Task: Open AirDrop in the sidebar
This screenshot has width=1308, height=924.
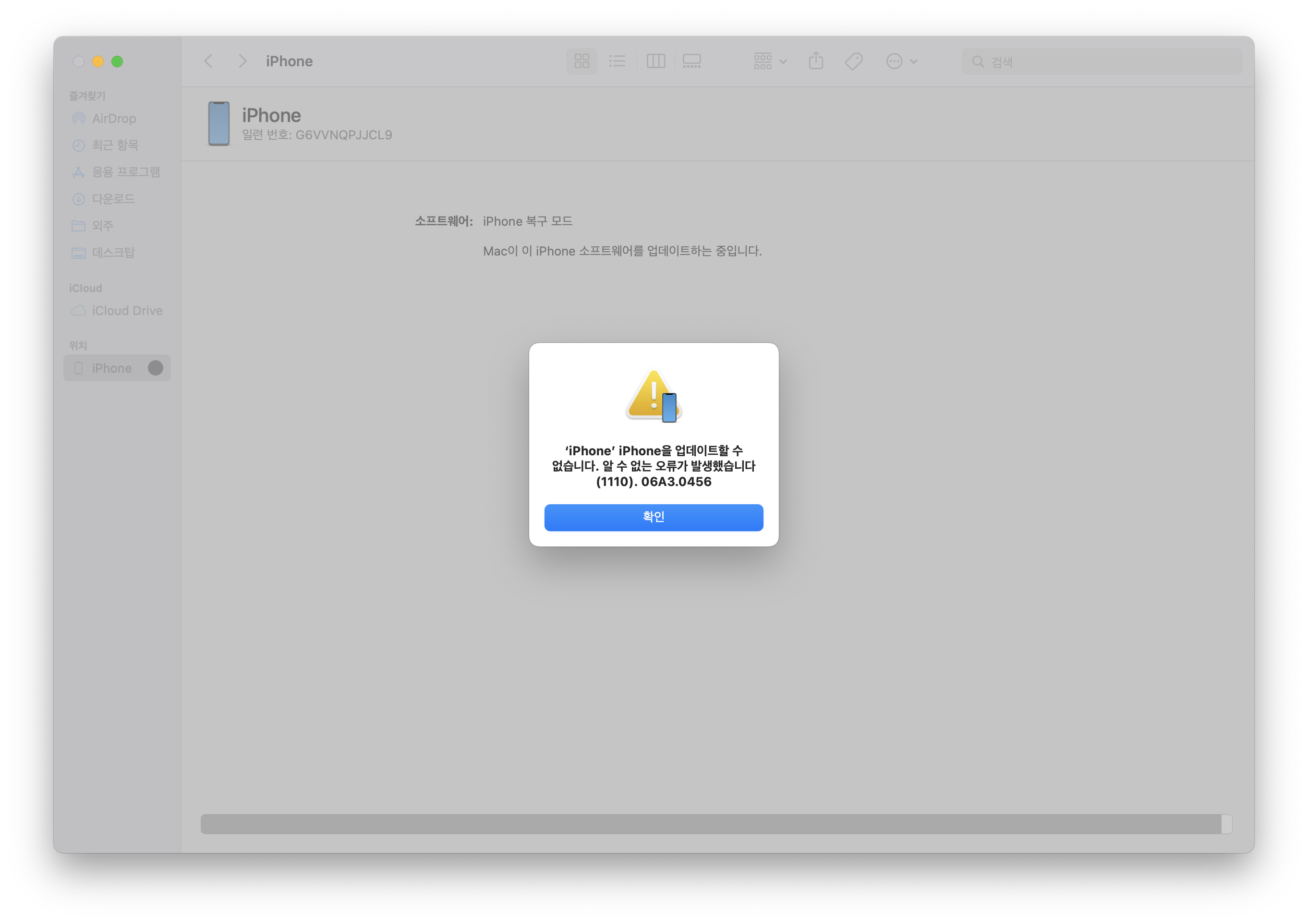Action: point(114,119)
